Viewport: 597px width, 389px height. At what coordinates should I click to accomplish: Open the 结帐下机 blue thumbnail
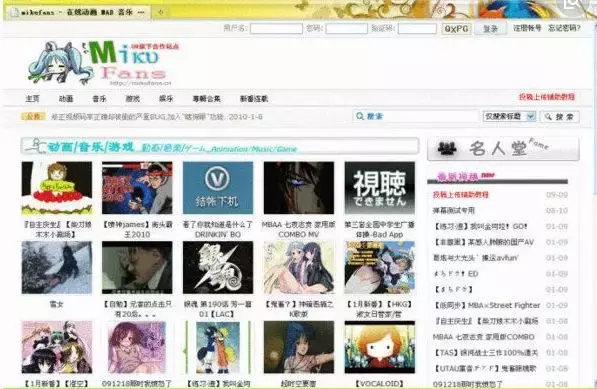(x=218, y=188)
